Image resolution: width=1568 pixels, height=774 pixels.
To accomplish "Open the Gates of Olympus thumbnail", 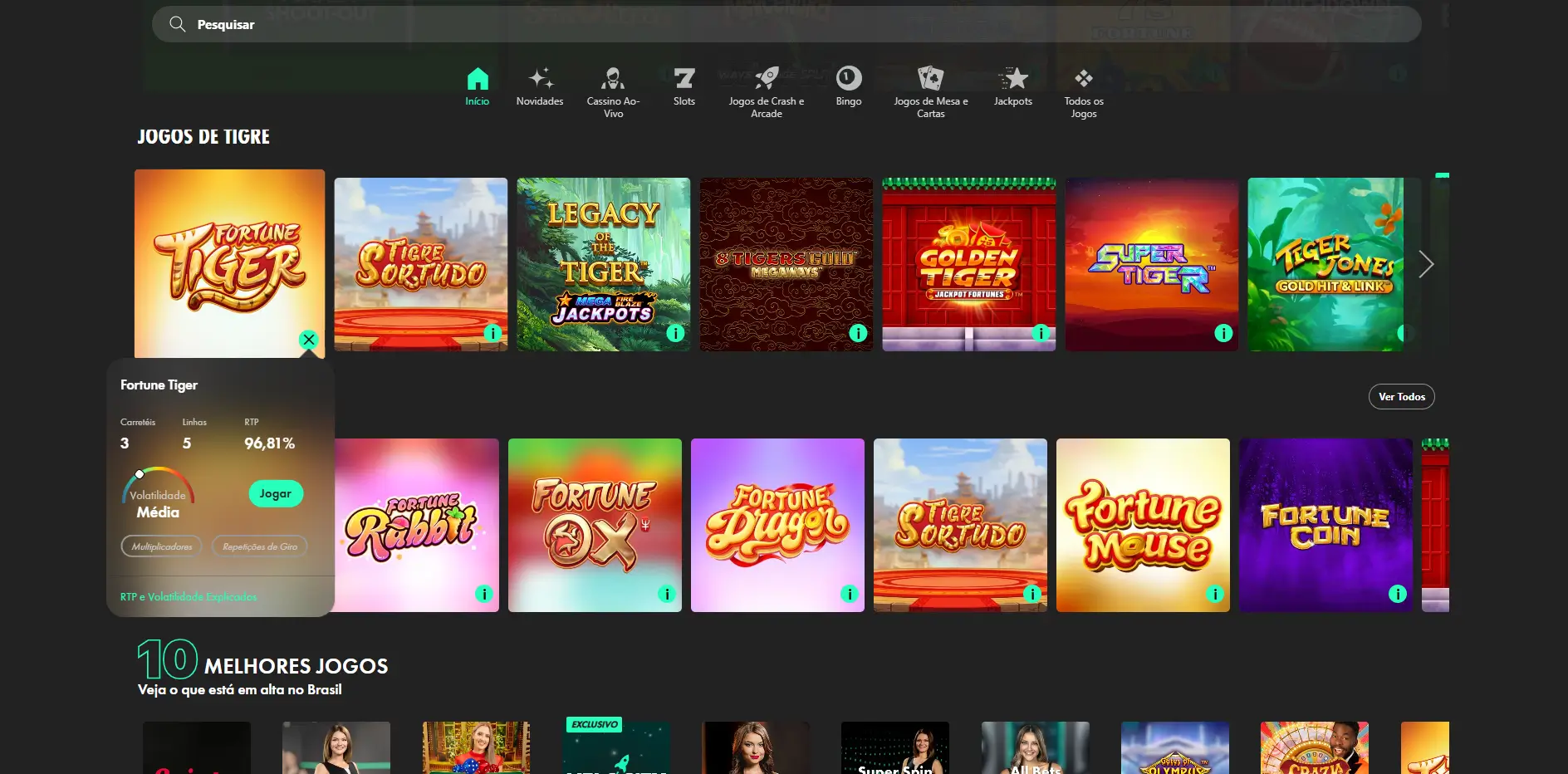I will coord(1175,747).
